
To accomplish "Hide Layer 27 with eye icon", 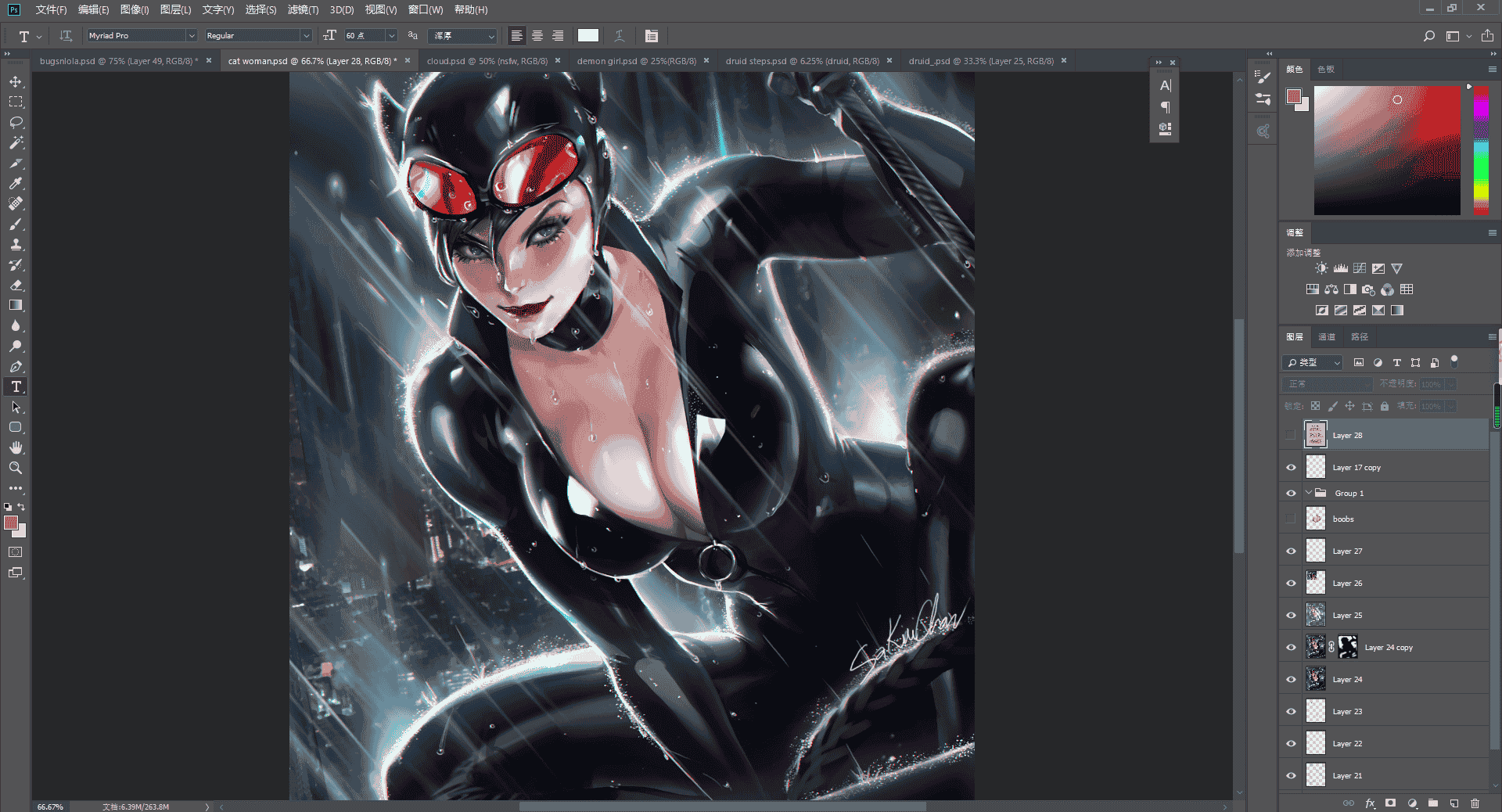I will (1291, 551).
